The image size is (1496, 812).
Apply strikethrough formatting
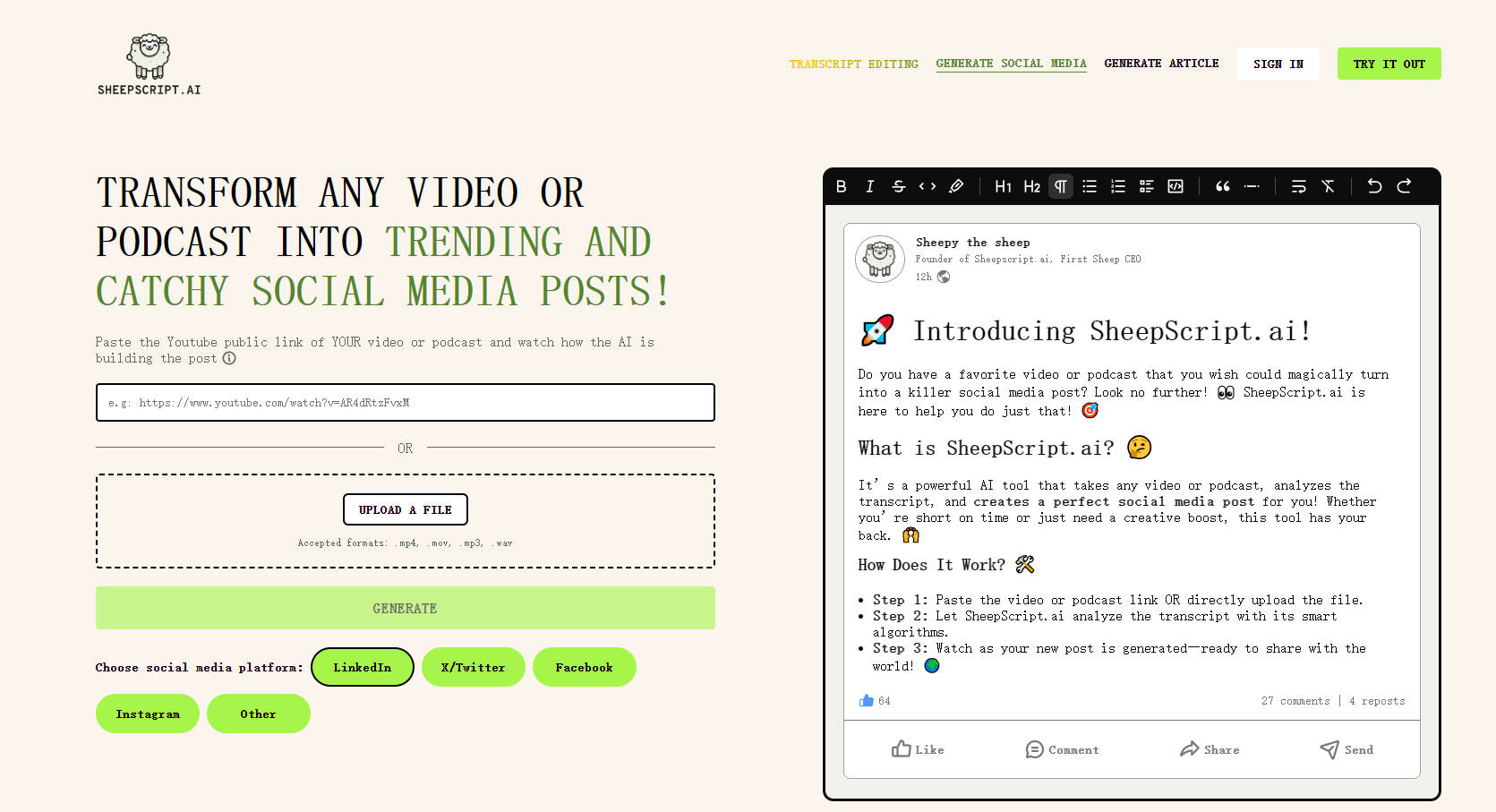pos(898,186)
